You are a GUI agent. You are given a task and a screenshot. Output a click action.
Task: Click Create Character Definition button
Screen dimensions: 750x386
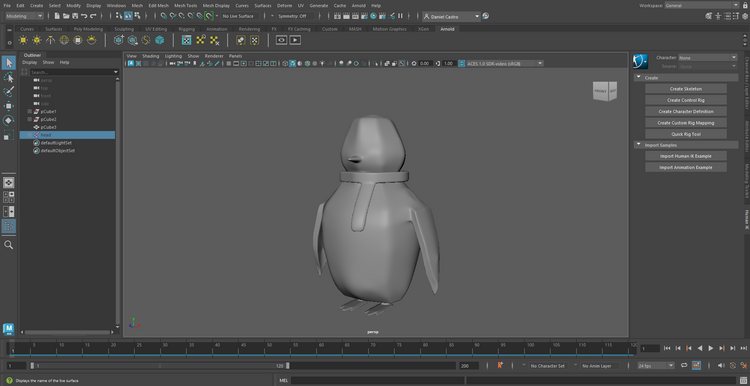tap(685, 111)
